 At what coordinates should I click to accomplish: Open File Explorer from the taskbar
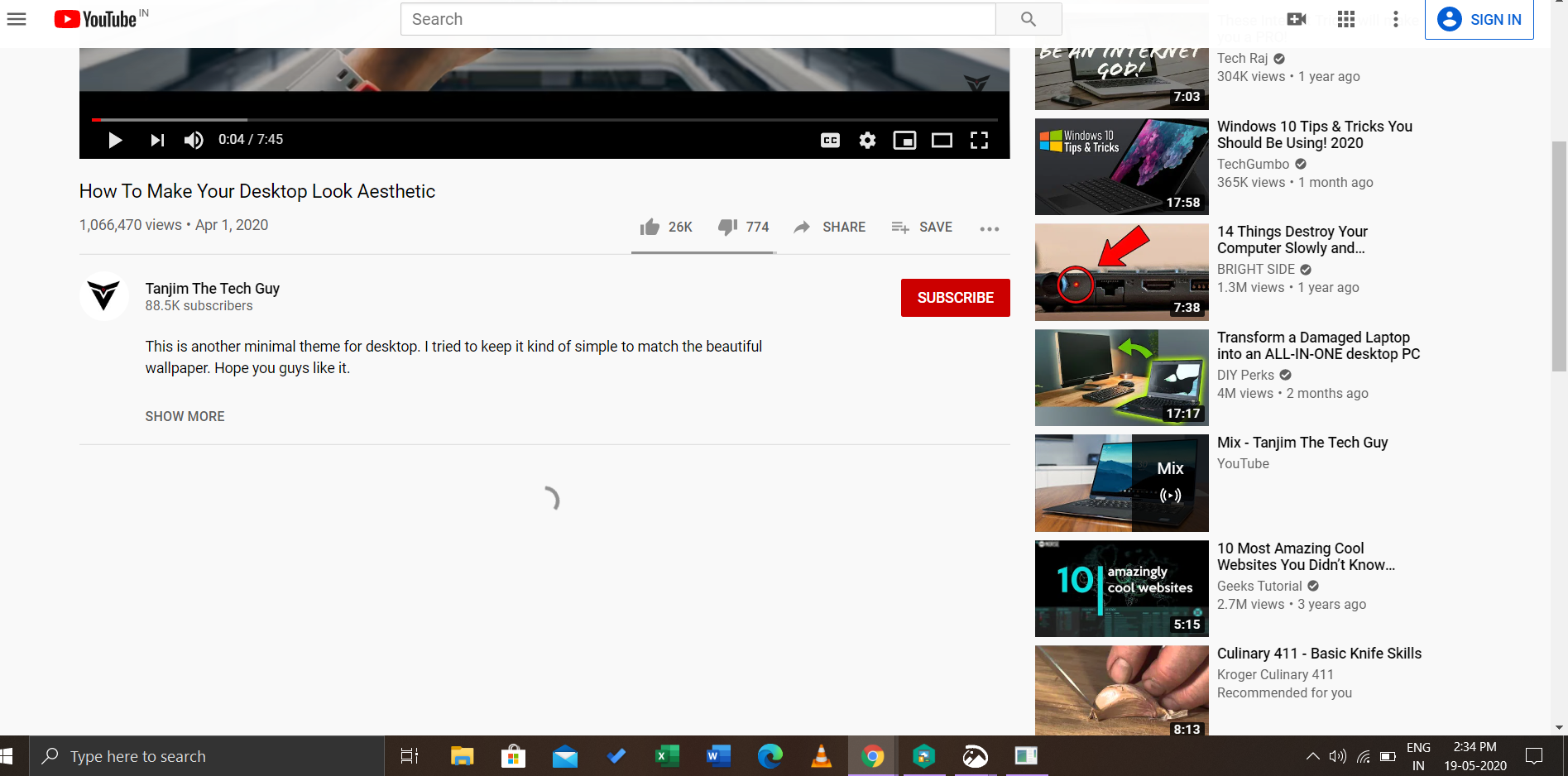(462, 756)
